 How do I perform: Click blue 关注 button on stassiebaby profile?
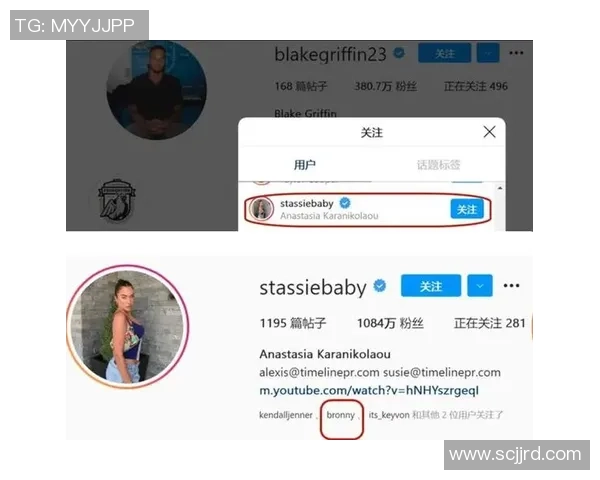pos(431,286)
